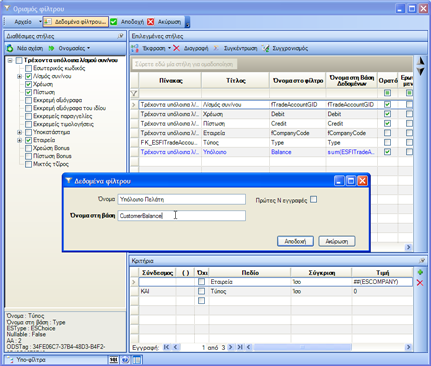
Task: Click the red Ακύρωση toolbar icon
Action: [x=151, y=22]
